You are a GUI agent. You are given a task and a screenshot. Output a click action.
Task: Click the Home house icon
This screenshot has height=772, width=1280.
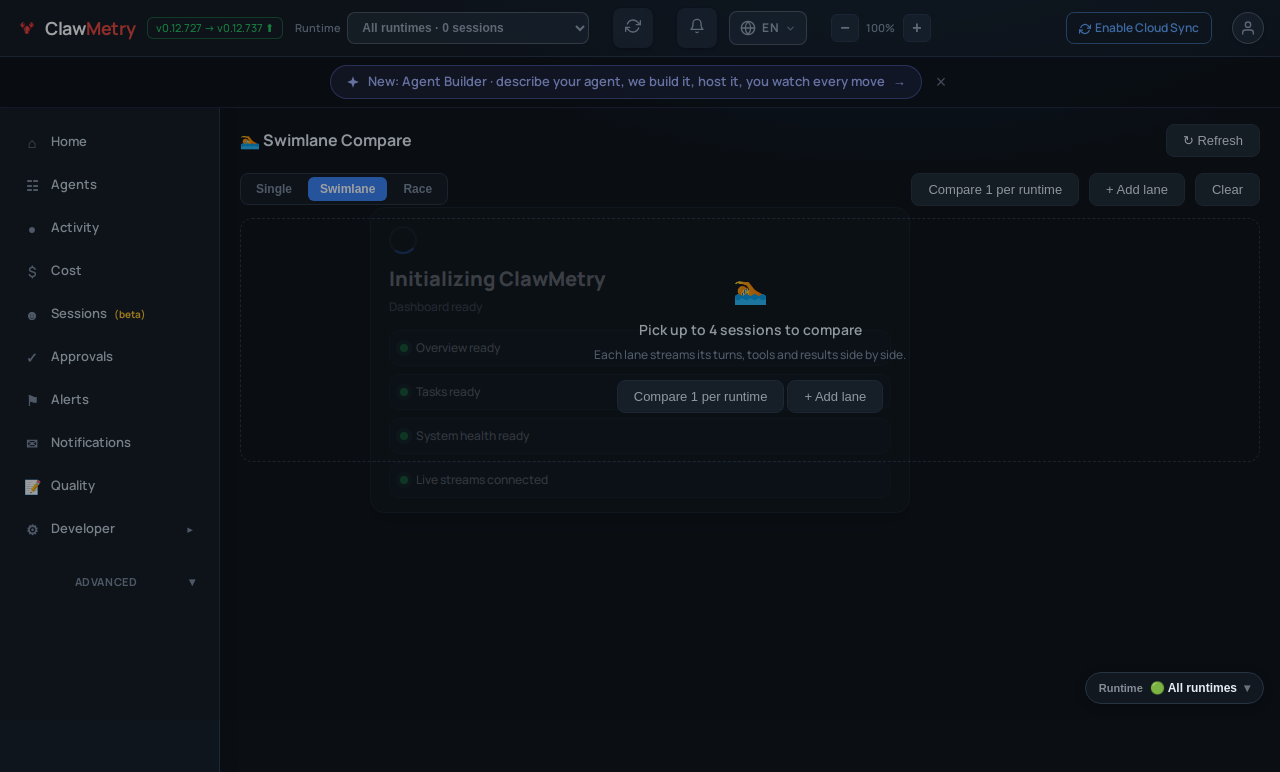pyautogui.click(x=32, y=143)
